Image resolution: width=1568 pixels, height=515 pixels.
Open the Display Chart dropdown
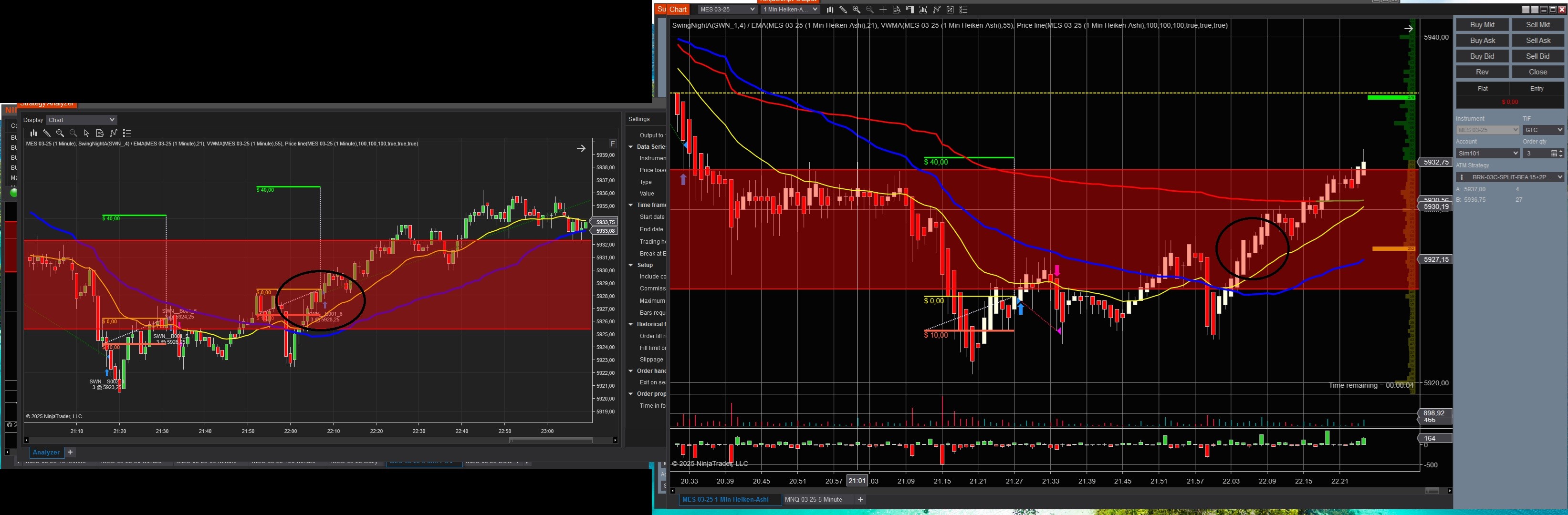coord(81,120)
